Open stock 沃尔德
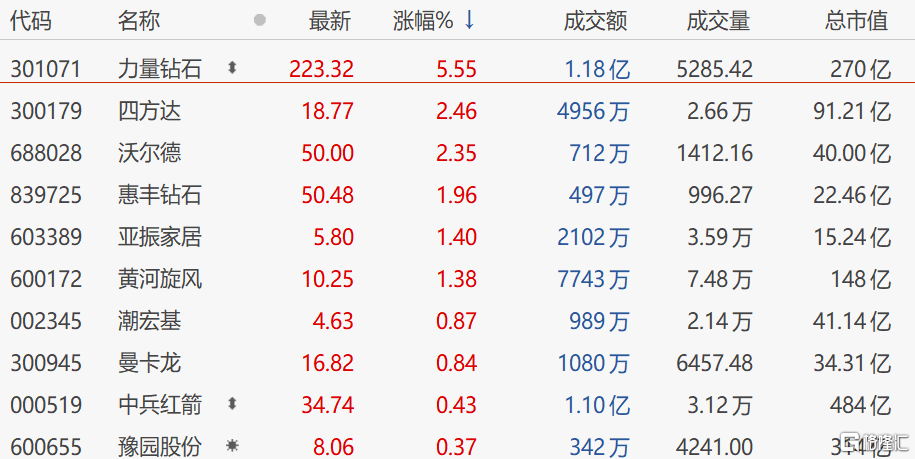 click(149, 153)
